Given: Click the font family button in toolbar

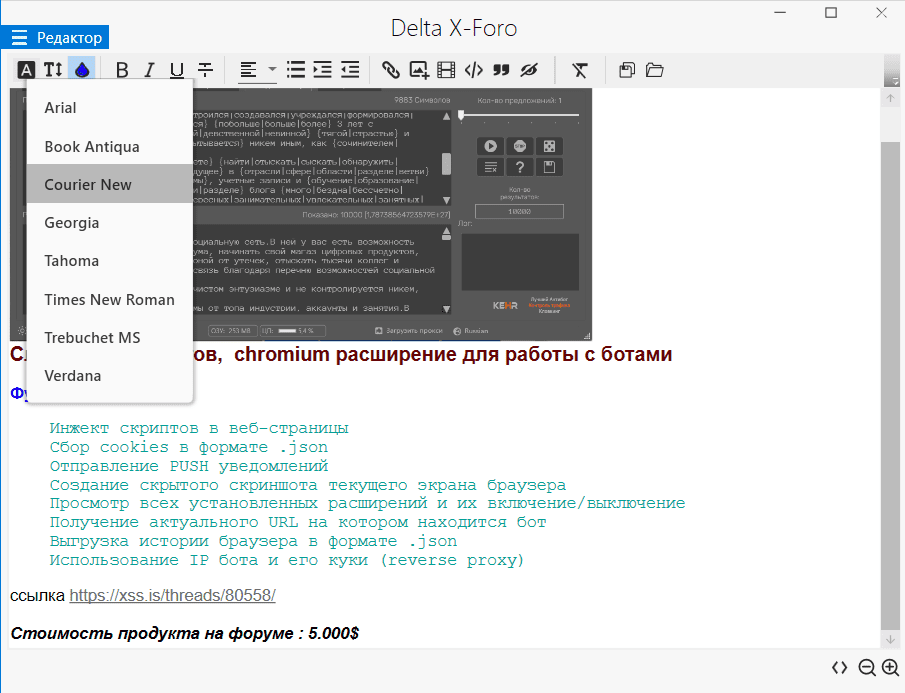Looking at the screenshot, I should (x=26, y=70).
